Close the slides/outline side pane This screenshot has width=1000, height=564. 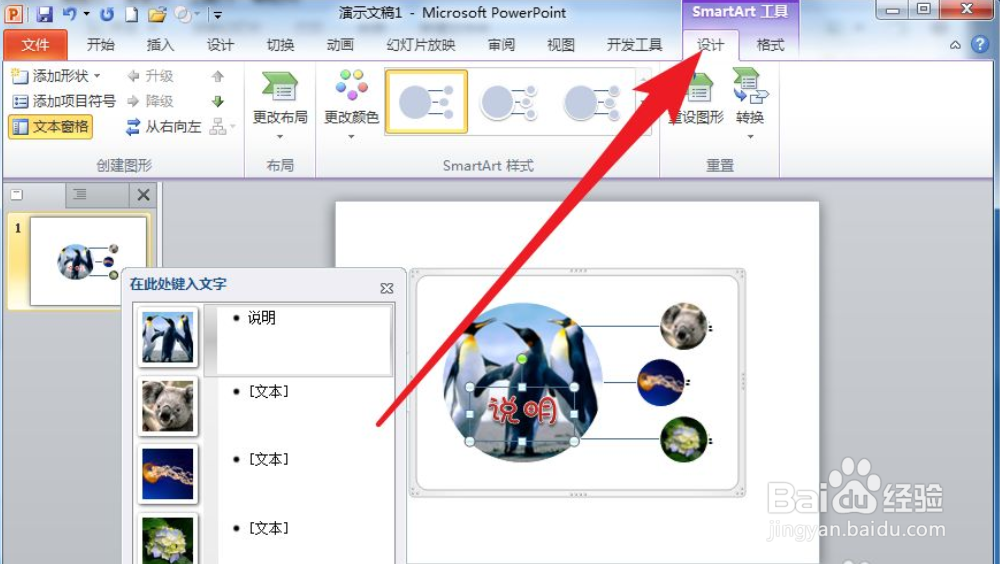(143, 195)
